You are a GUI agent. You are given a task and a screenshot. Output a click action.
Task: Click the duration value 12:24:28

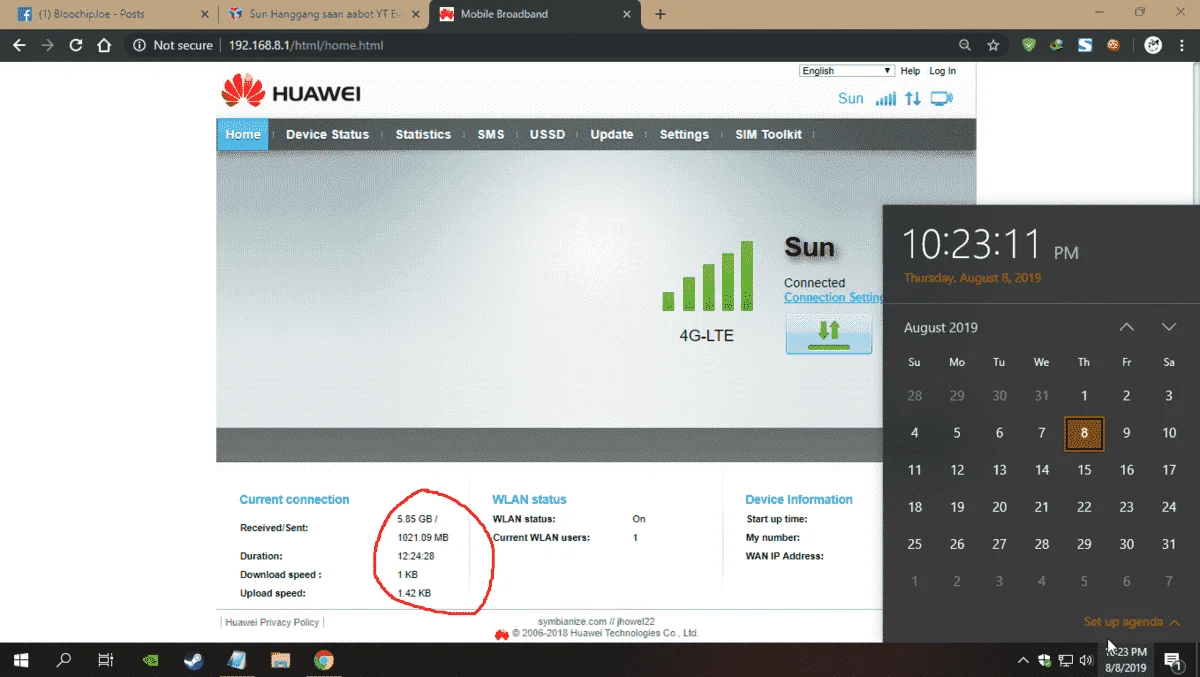click(416, 556)
